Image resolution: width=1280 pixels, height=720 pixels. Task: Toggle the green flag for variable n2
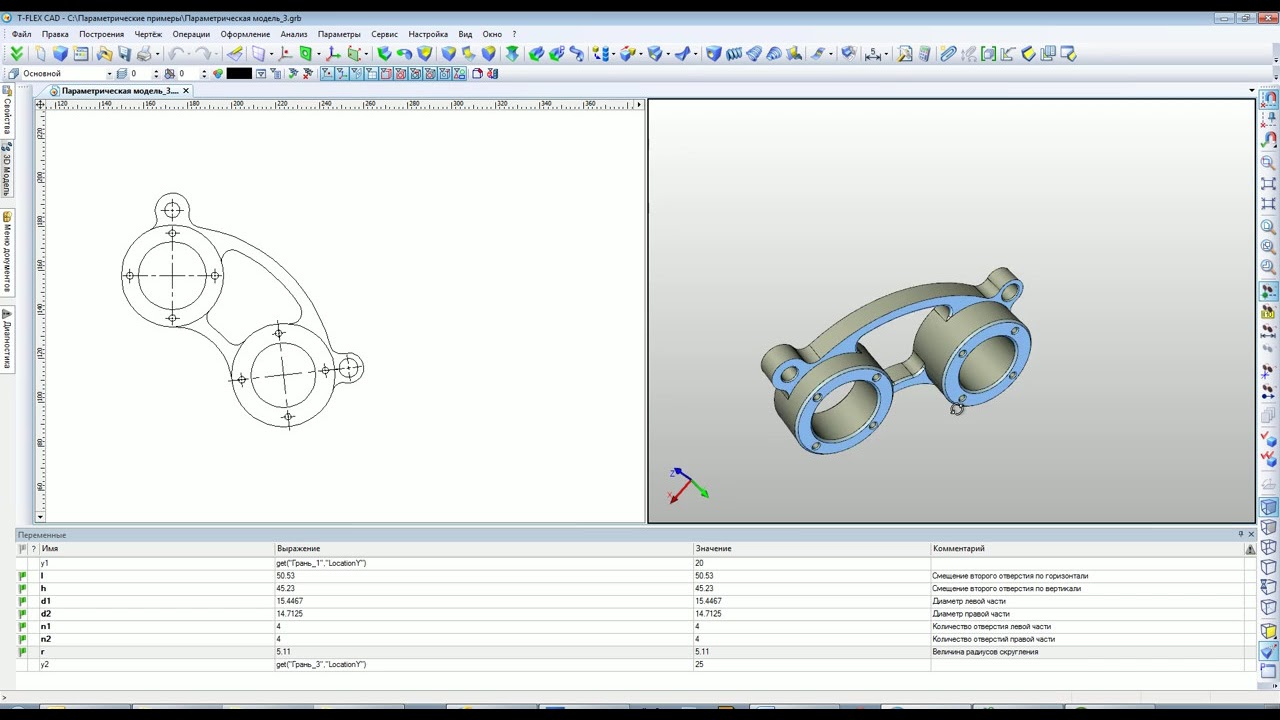22,639
